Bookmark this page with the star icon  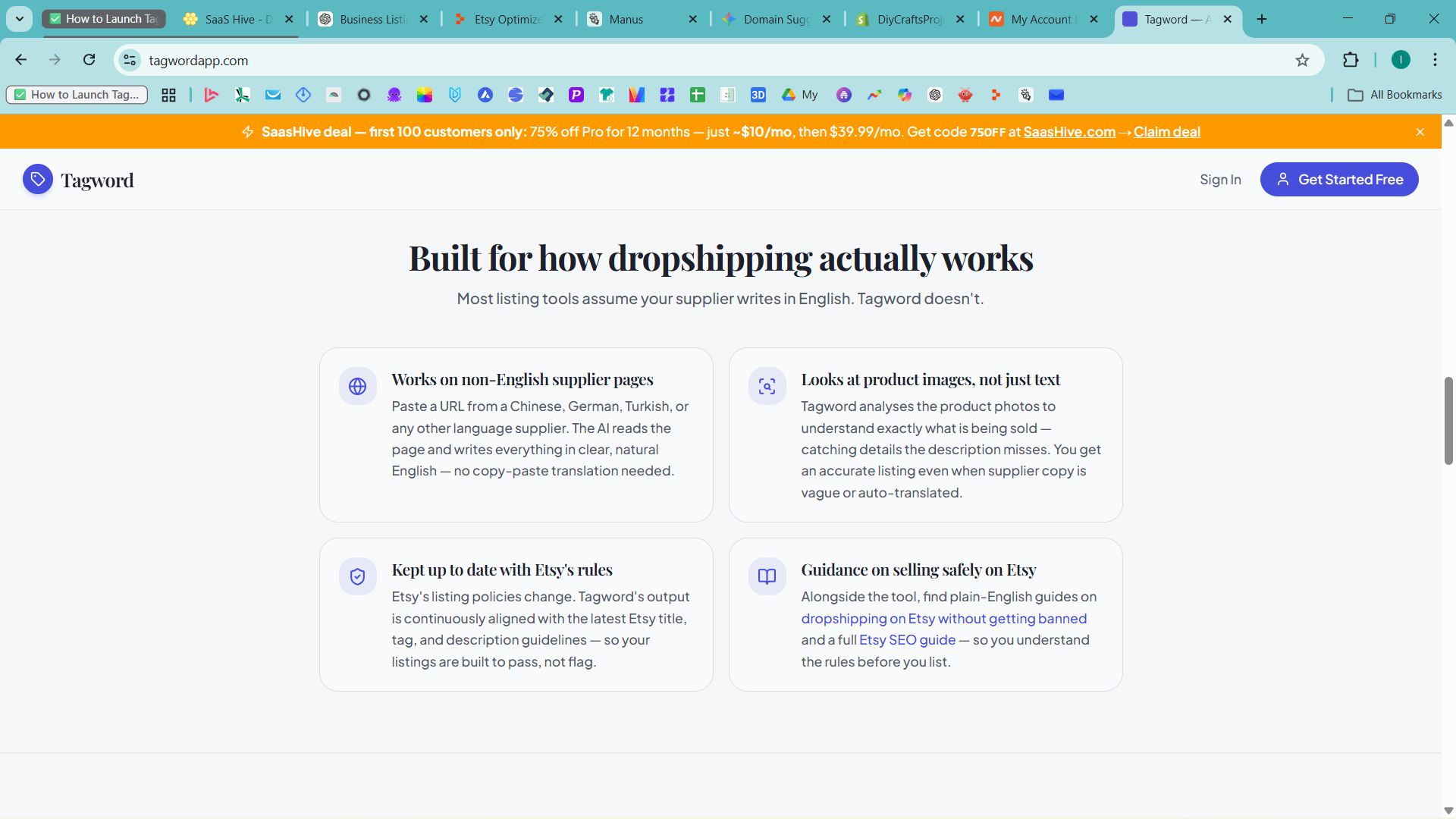pos(1302,60)
